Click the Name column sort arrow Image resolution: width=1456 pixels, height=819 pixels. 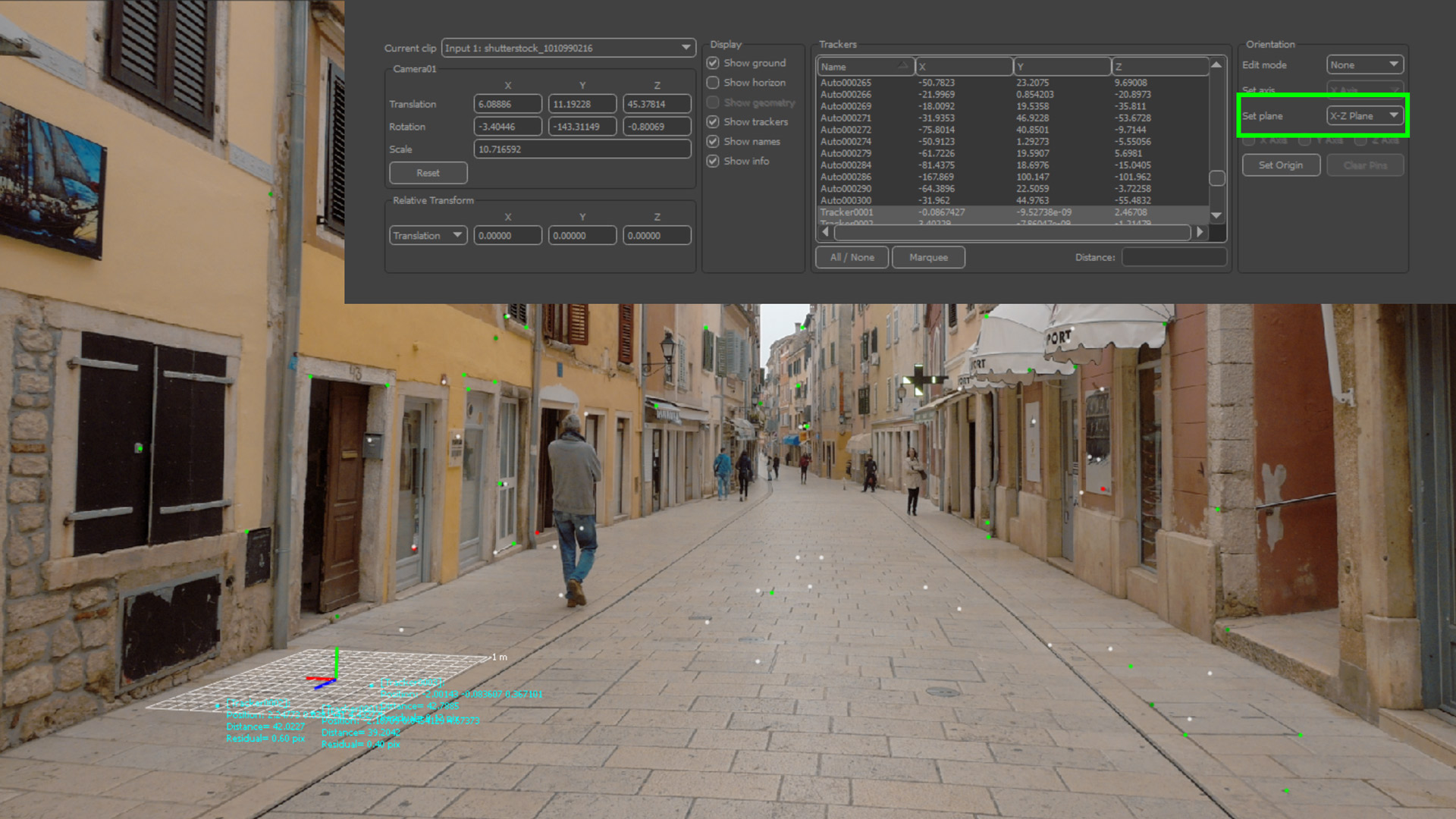point(902,66)
